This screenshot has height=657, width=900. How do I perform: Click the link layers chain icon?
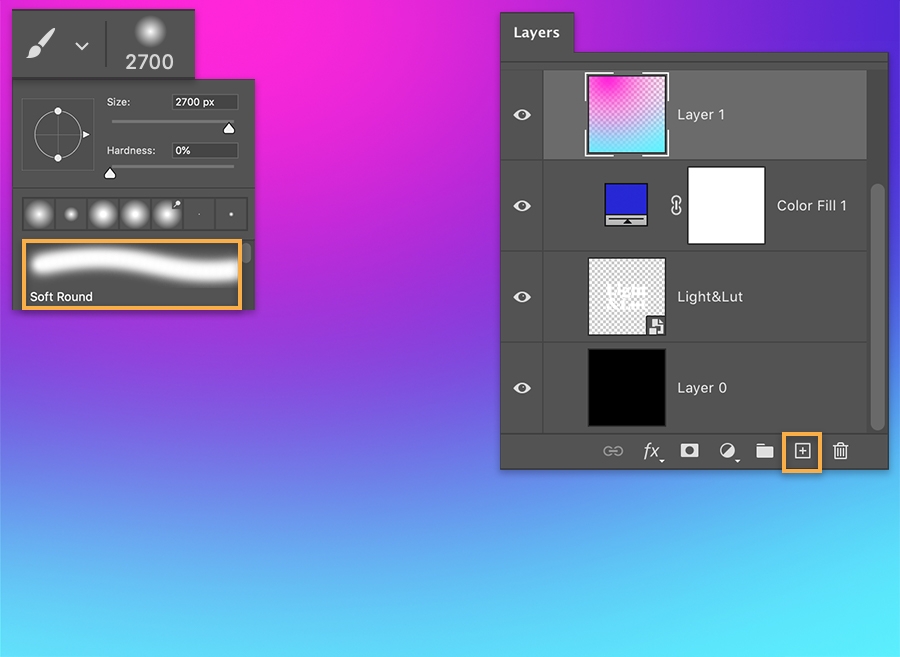tap(614, 451)
